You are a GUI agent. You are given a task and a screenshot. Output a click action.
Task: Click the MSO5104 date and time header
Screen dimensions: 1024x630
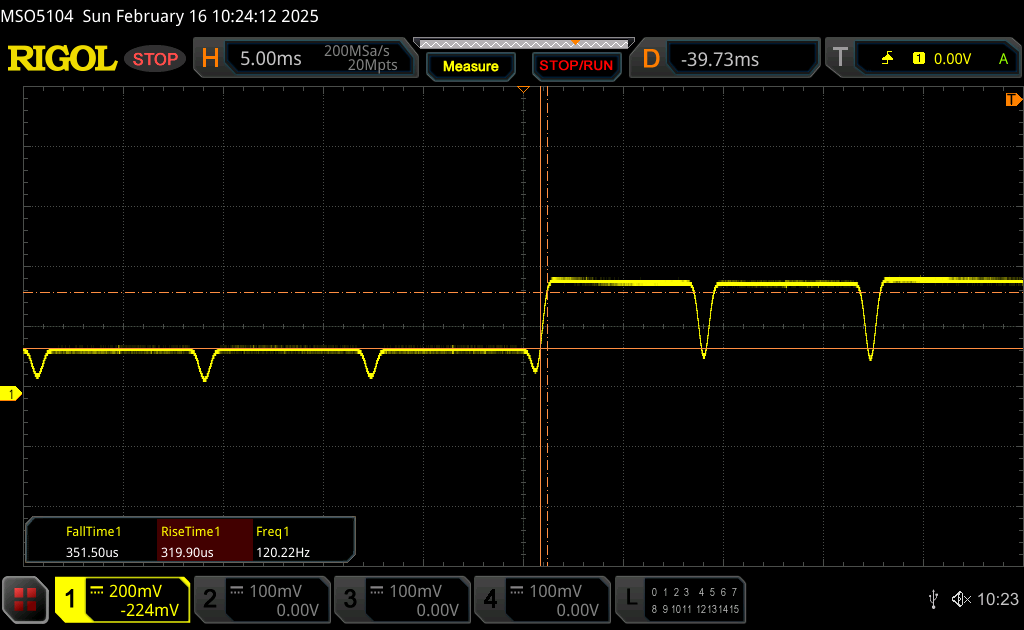click(159, 16)
